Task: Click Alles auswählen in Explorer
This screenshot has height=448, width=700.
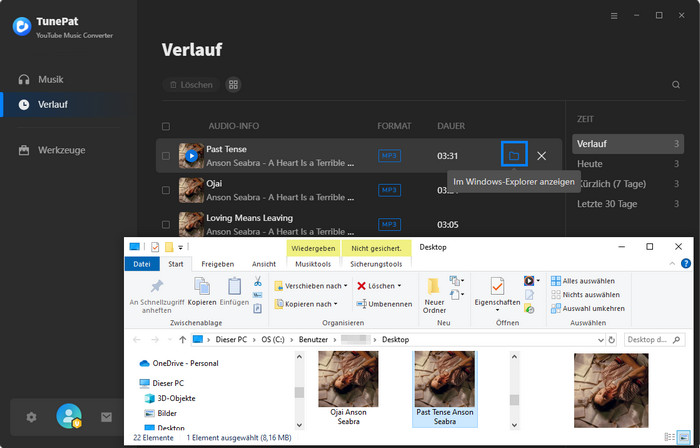Action: tap(583, 281)
